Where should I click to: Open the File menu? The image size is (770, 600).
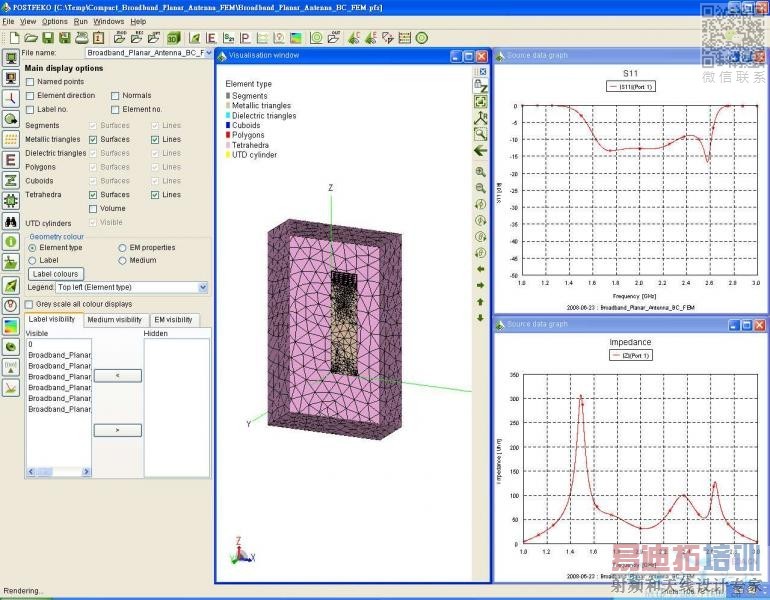tap(8, 22)
